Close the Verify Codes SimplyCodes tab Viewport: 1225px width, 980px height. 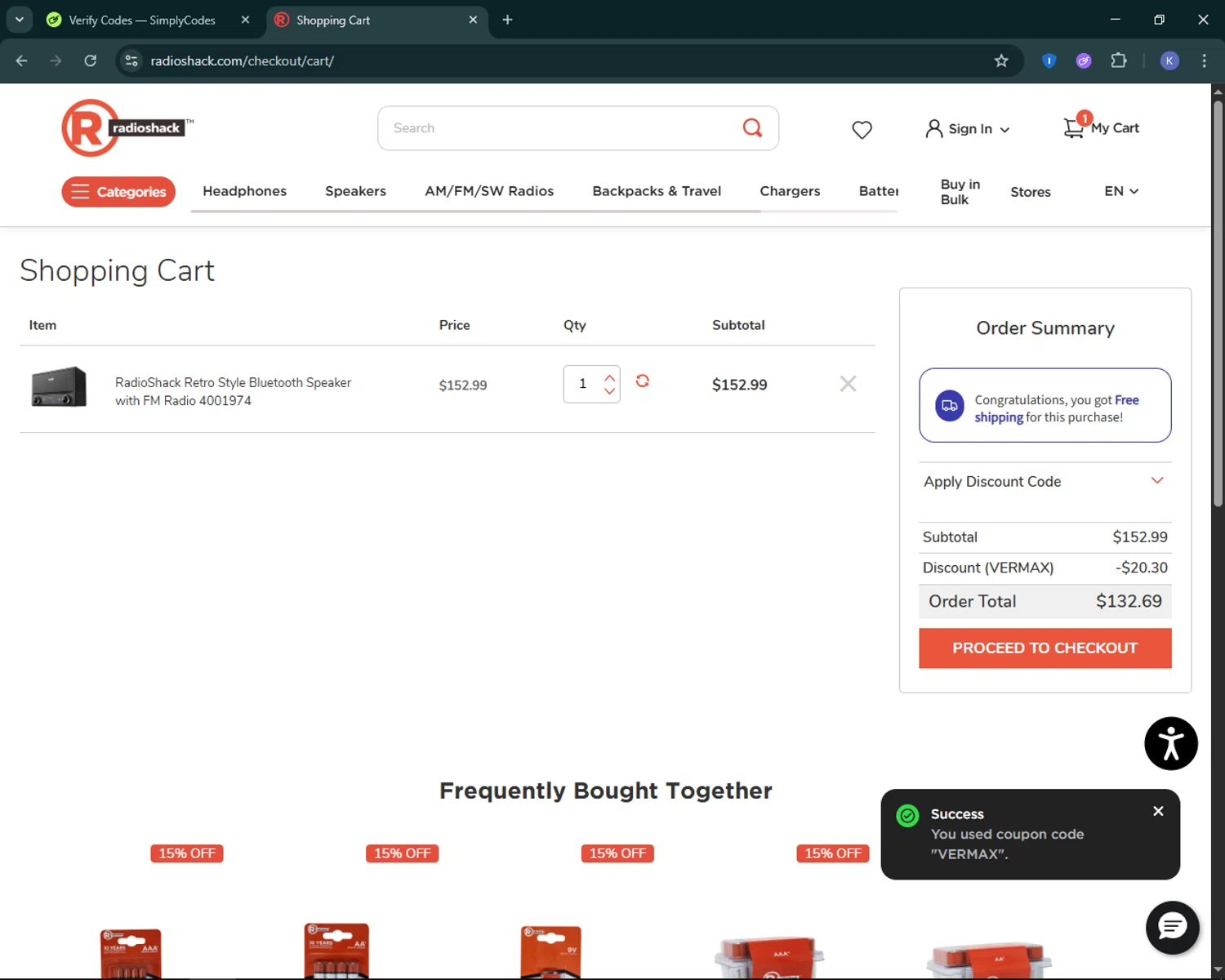[245, 20]
